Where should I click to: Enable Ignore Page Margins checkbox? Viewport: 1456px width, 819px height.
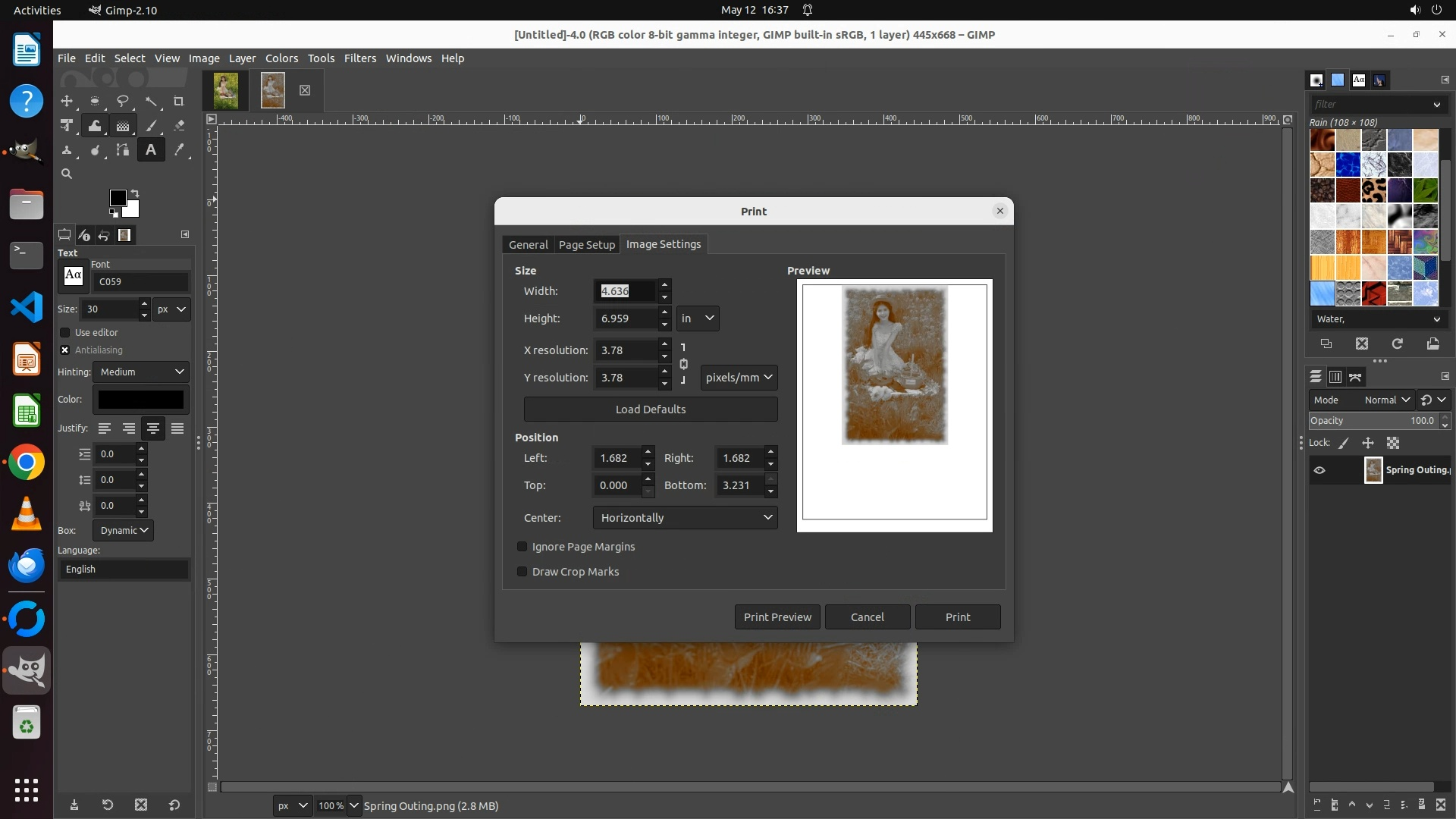pos(522,547)
